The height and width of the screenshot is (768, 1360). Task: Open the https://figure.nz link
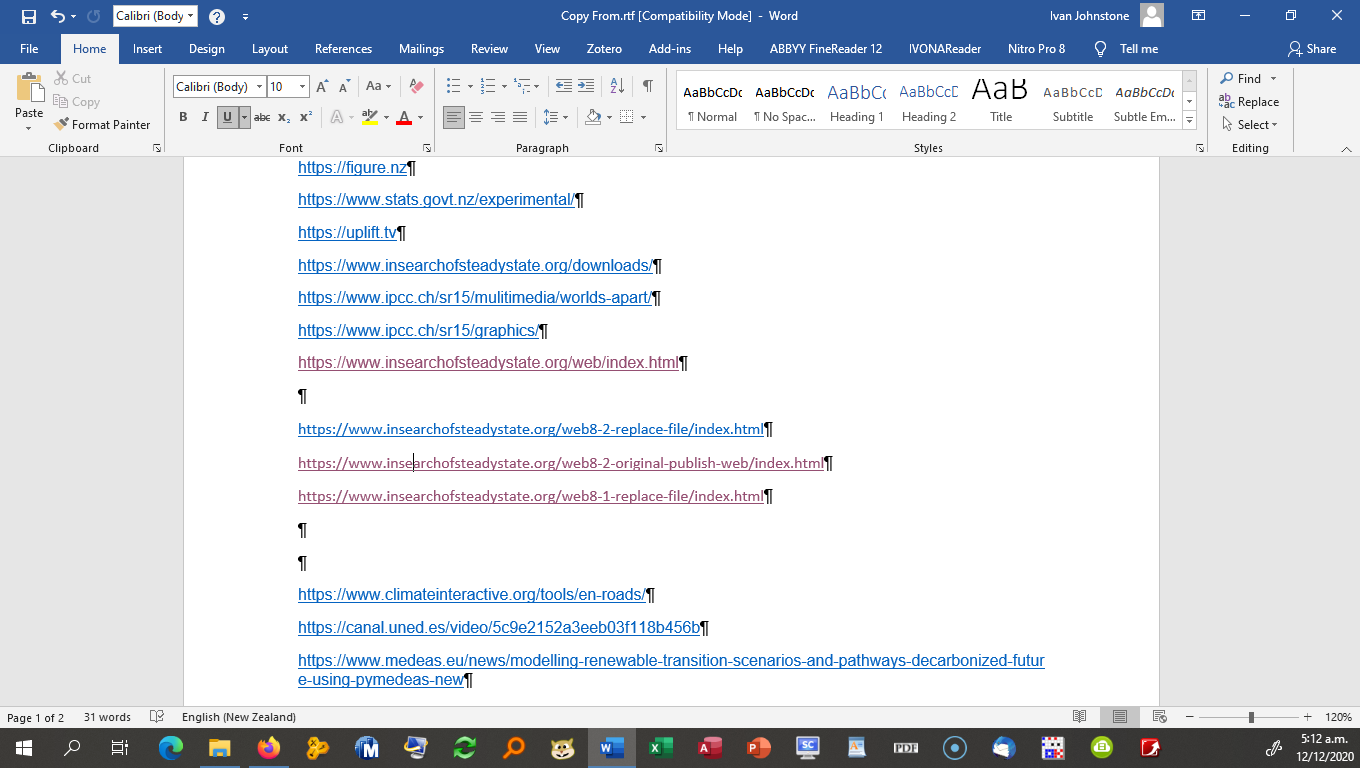click(x=352, y=167)
